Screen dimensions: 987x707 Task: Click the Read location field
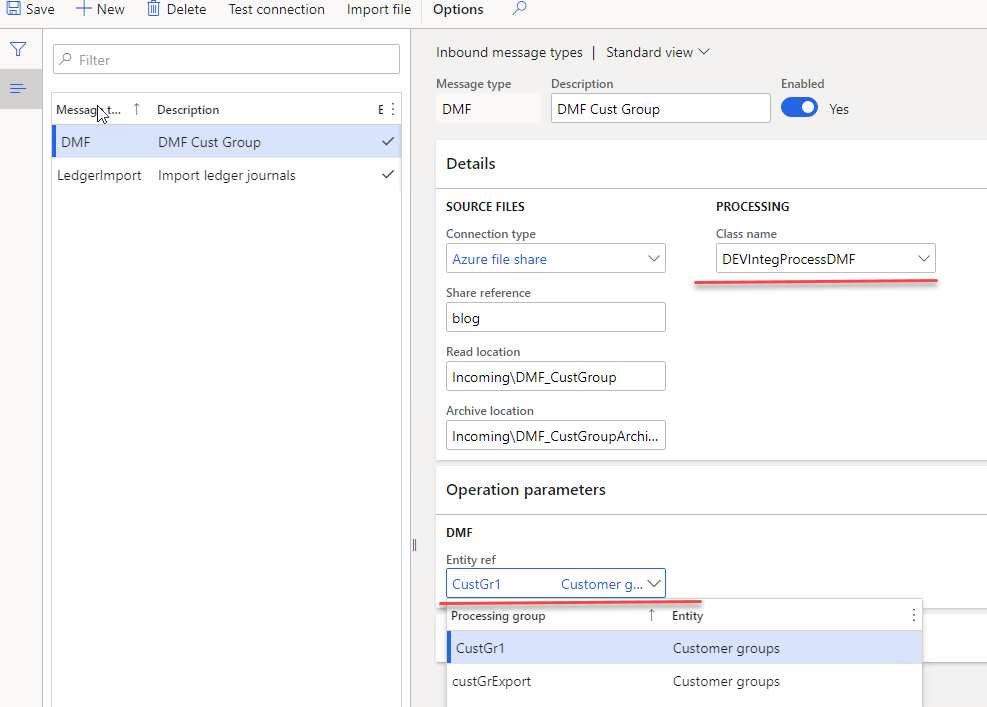click(x=556, y=376)
